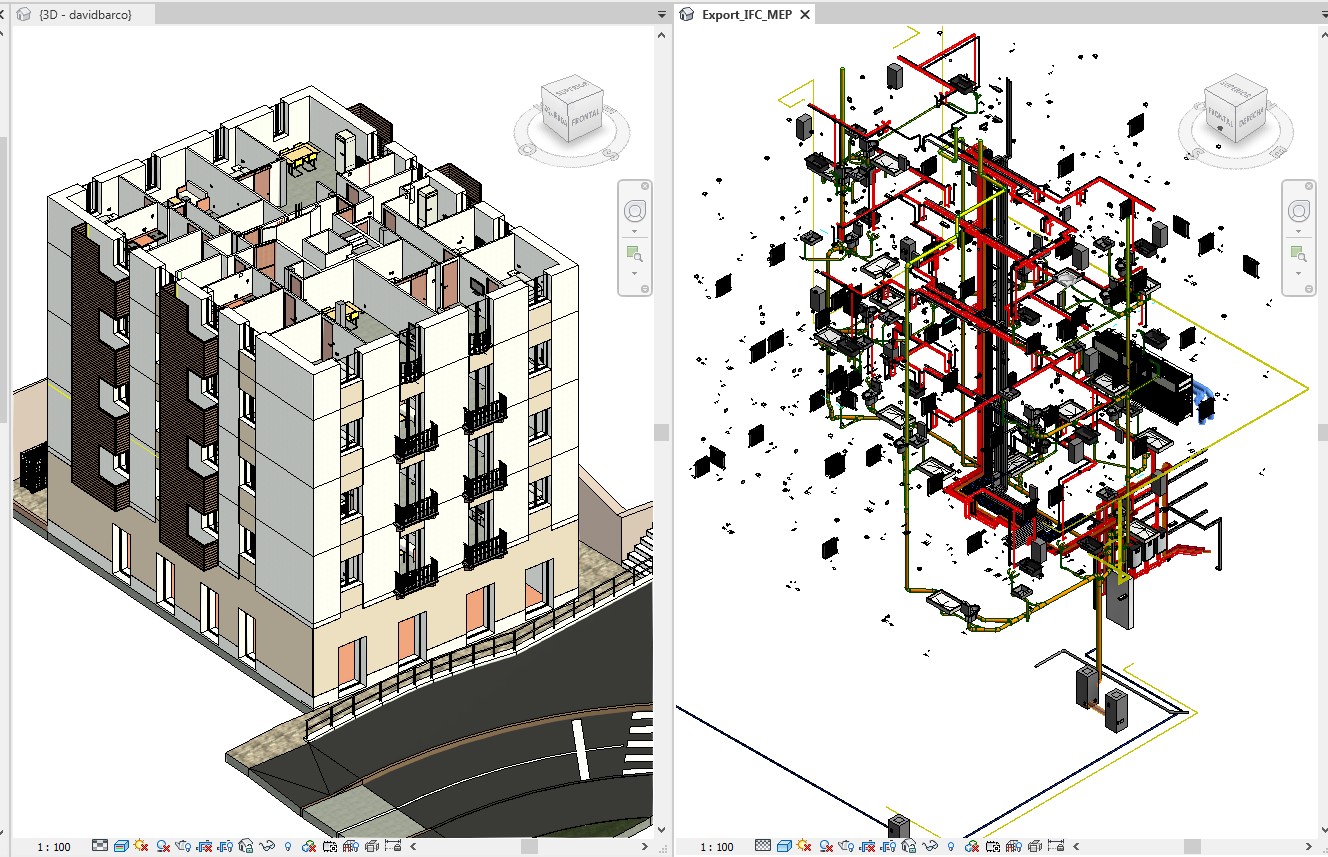The image size is (1328, 857).
Task: Open Detail Level in Export_IFC_MEP view
Action: 764,846
